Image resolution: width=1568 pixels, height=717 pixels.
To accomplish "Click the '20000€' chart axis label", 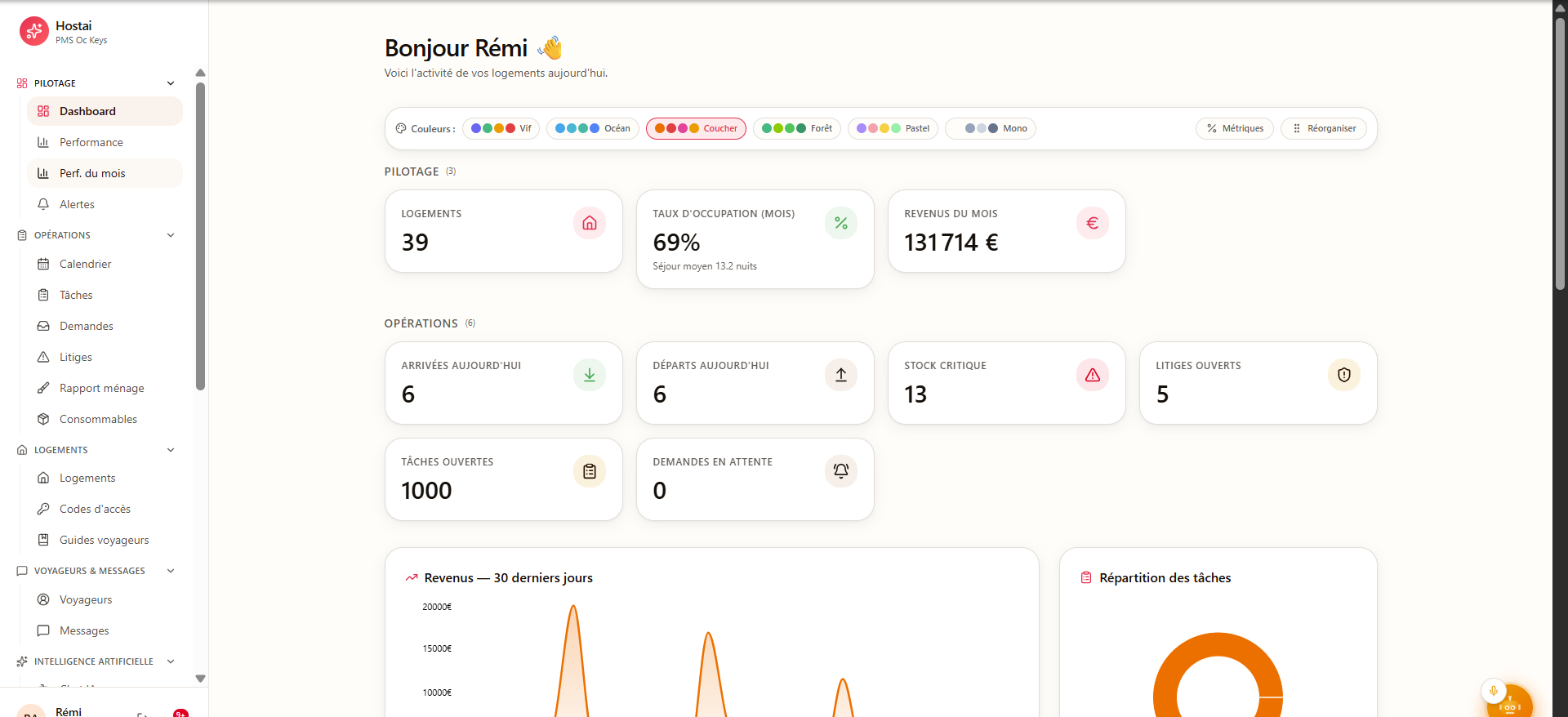I will click(437, 607).
